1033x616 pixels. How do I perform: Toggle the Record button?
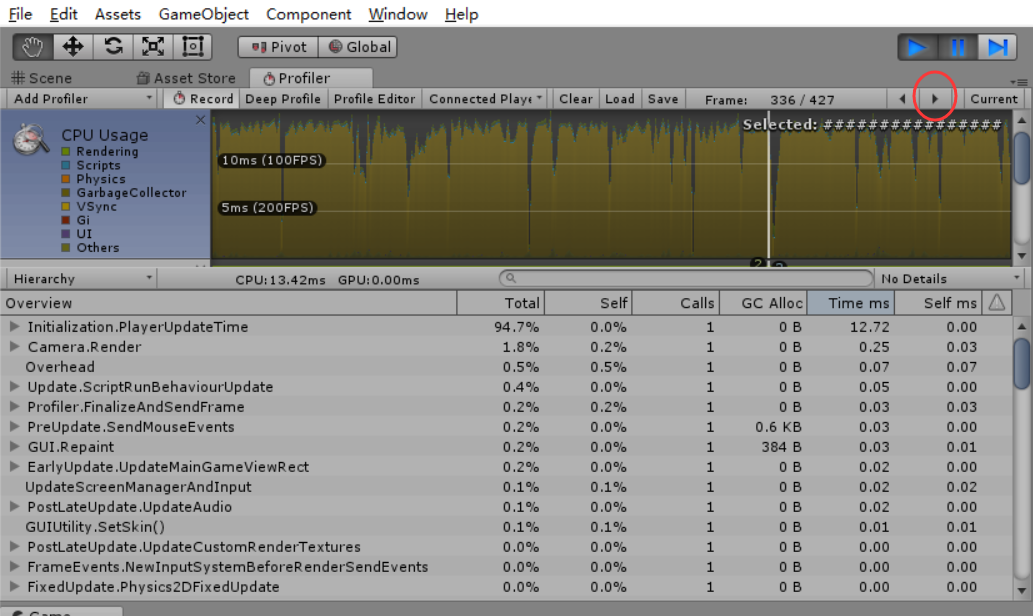click(203, 99)
